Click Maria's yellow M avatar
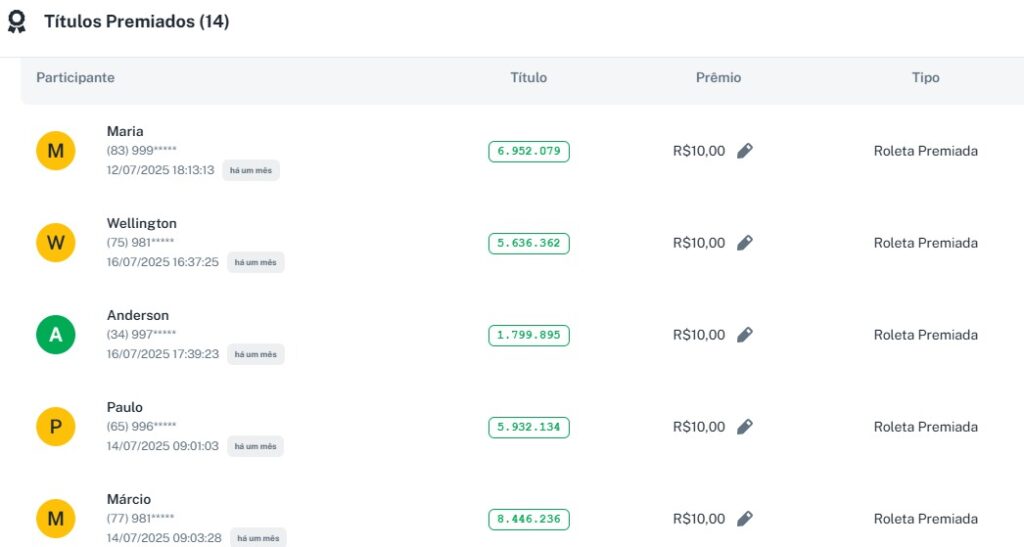1024x547 pixels. (56, 151)
